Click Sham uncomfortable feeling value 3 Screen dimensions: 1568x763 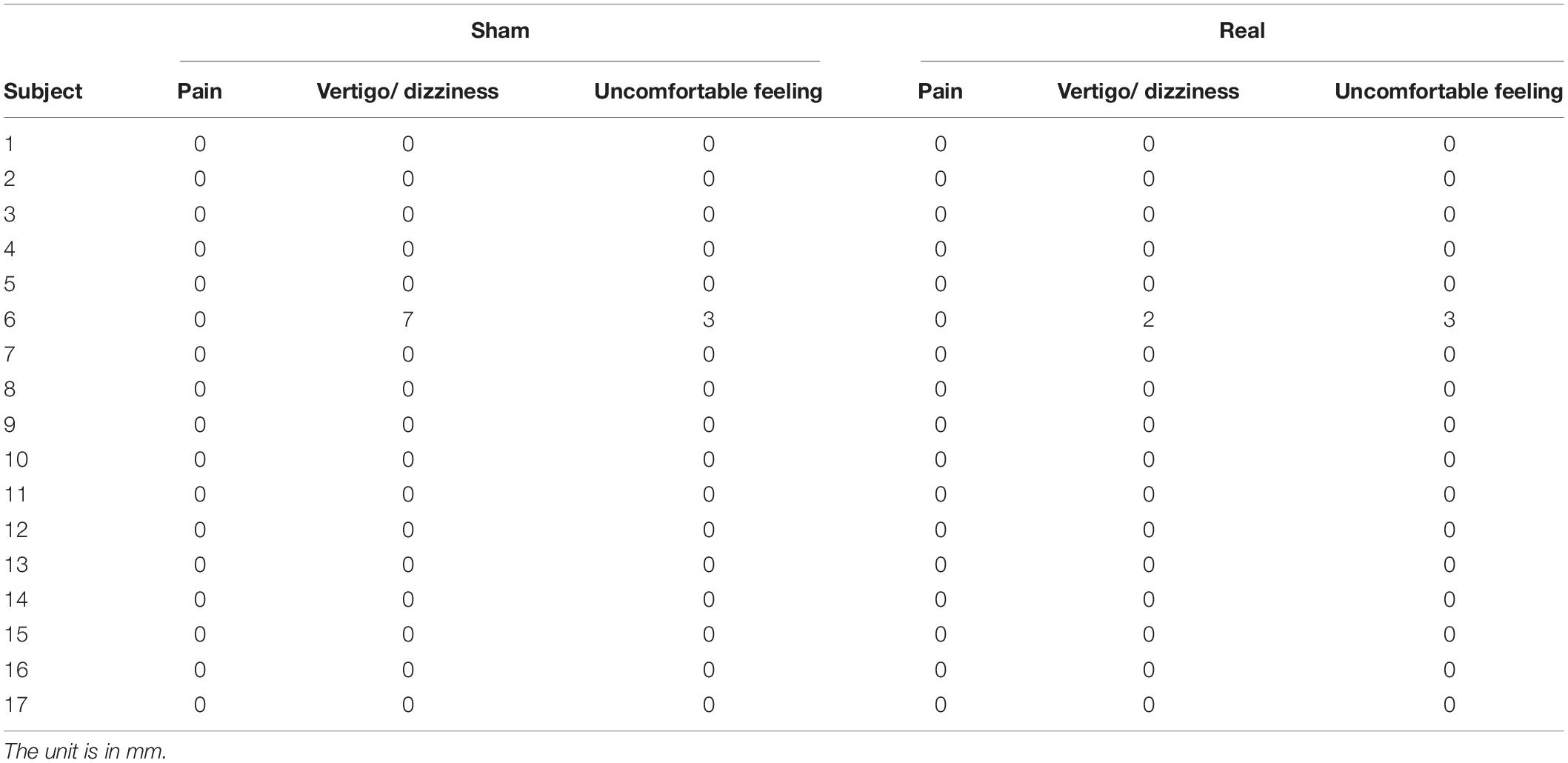pos(709,319)
